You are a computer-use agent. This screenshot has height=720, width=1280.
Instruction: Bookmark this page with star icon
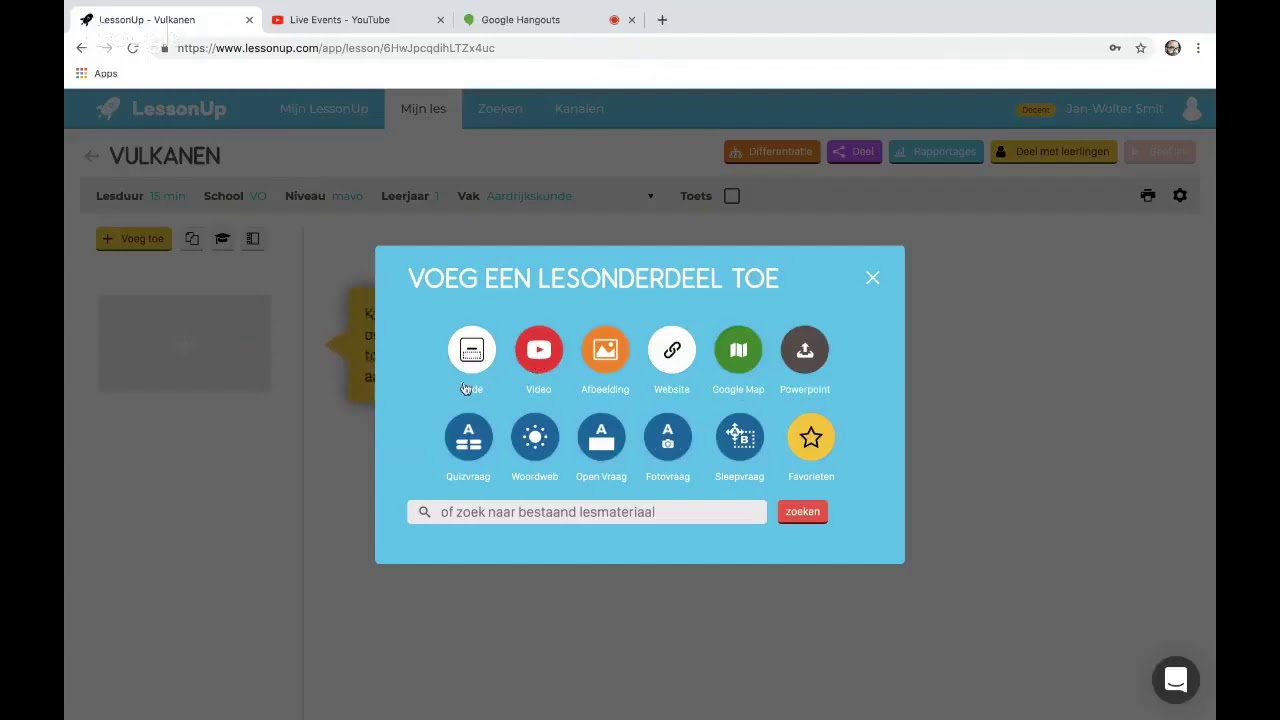(1140, 48)
